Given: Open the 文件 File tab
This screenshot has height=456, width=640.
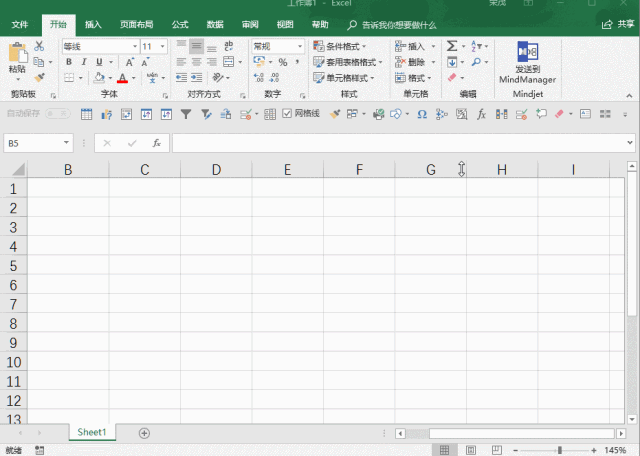Looking at the screenshot, I should 20,24.
